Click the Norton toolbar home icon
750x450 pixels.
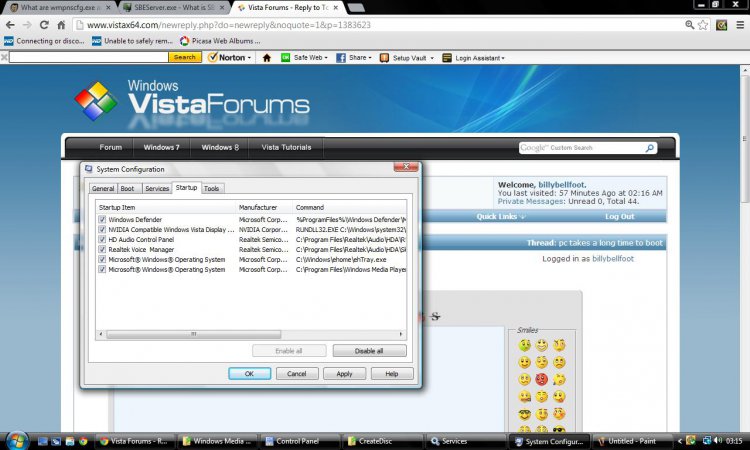tap(267, 58)
